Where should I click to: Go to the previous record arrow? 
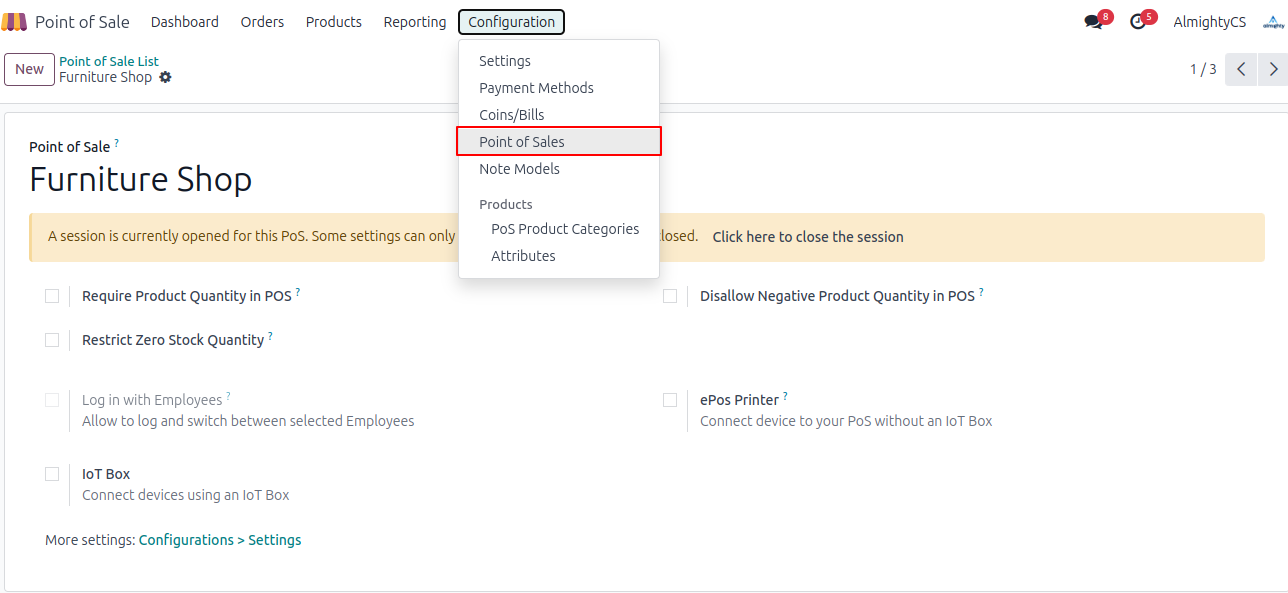pyautogui.click(x=1240, y=69)
